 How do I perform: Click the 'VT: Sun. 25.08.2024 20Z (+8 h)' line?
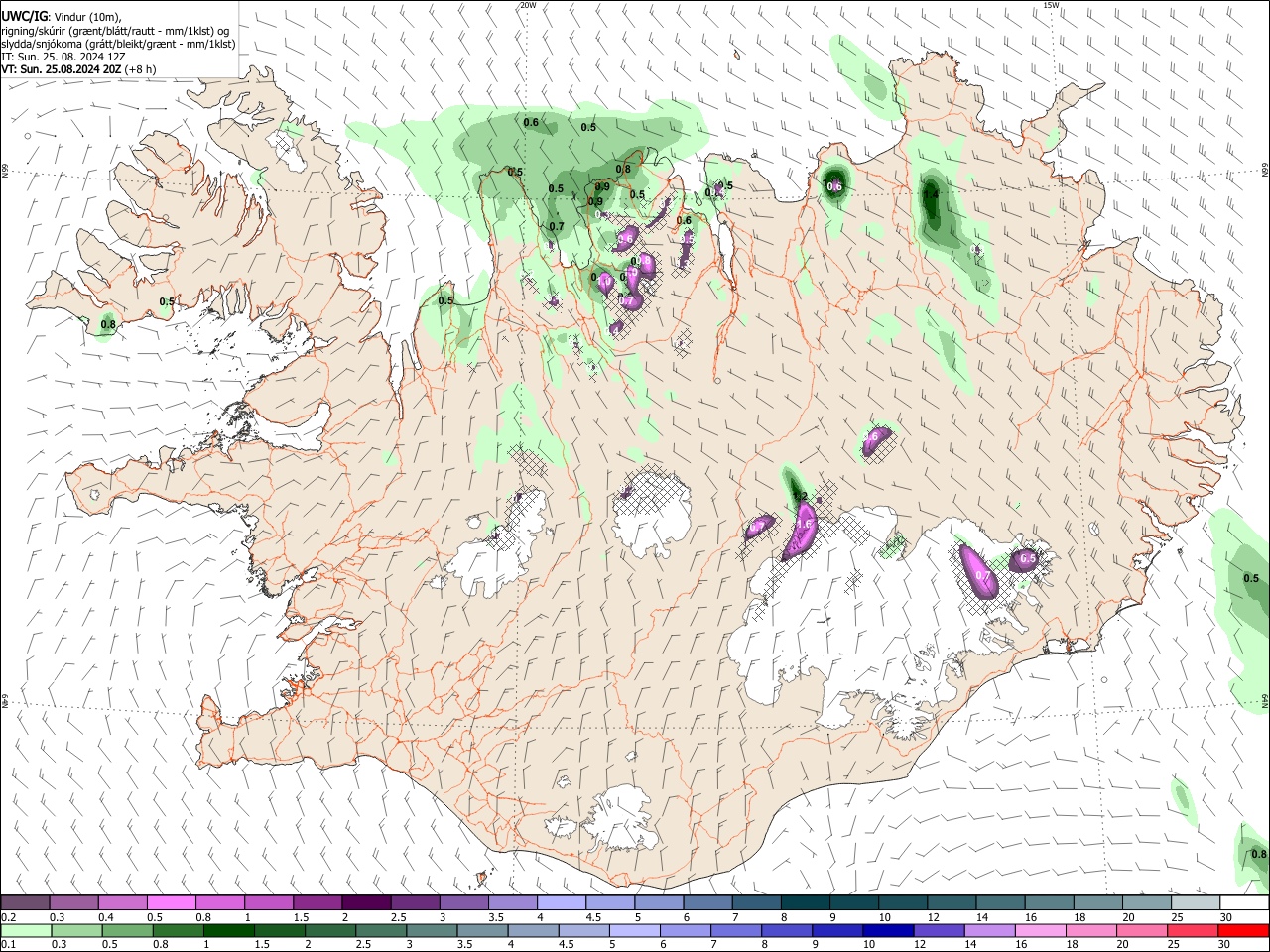click(77, 69)
